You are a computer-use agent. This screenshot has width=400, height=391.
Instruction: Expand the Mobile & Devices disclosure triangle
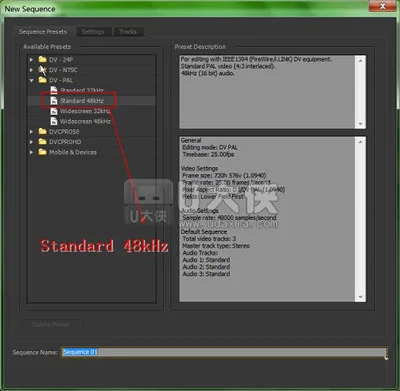pos(31,152)
